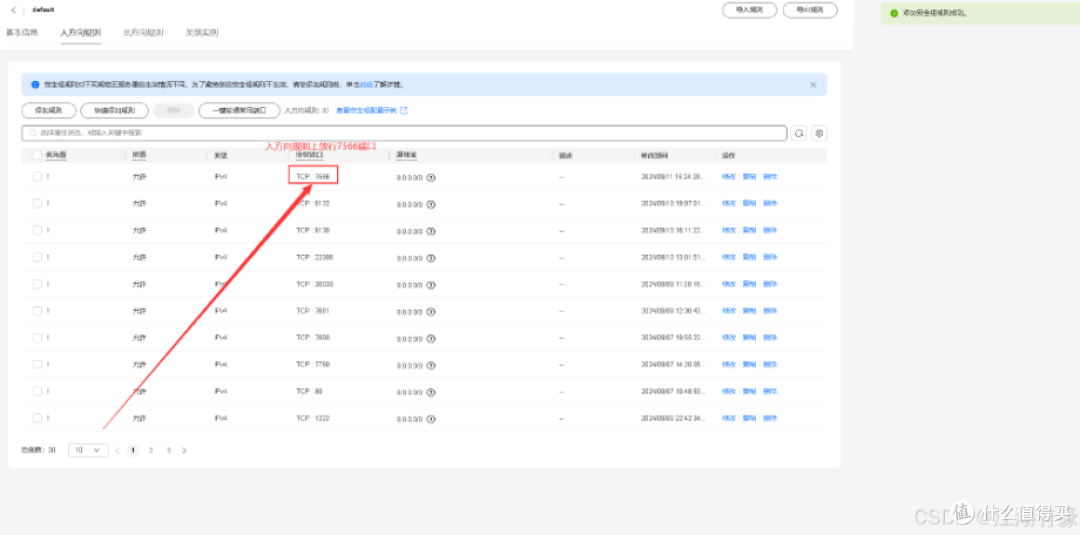Image resolution: width=1080 pixels, height=535 pixels.
Task: Click 0.0.0.0/0 source in TCP 7566 row
Action: click(410, 177)
